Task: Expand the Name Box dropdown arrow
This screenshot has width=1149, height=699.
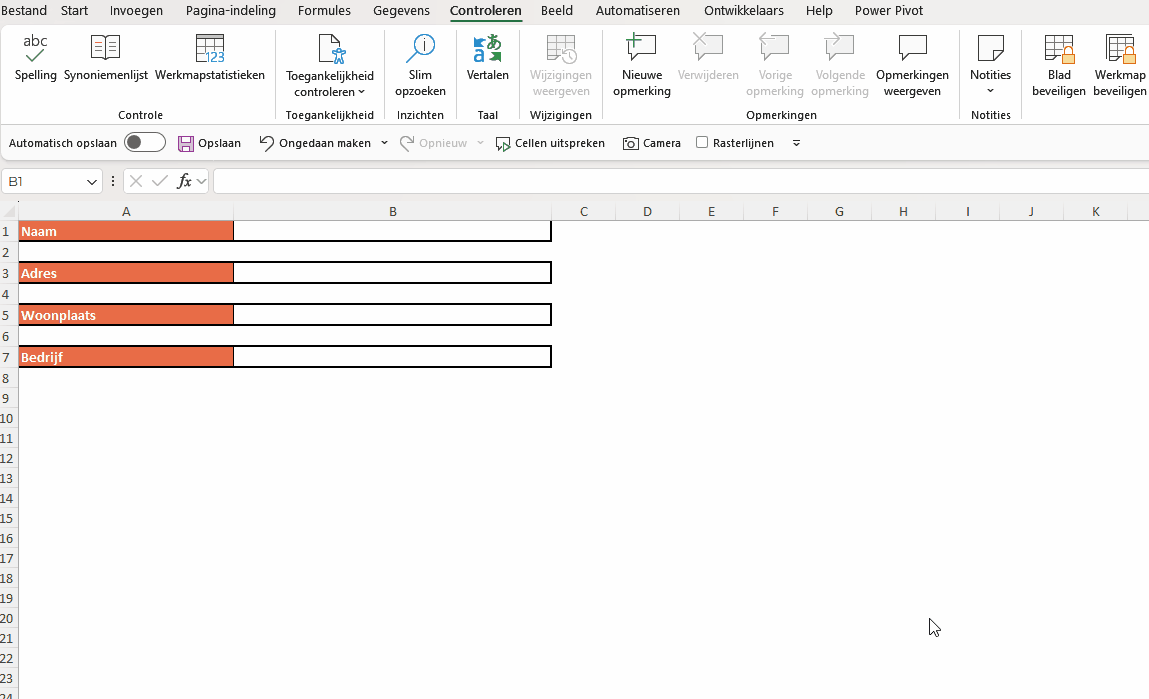Action: click(x=92, y=182)
